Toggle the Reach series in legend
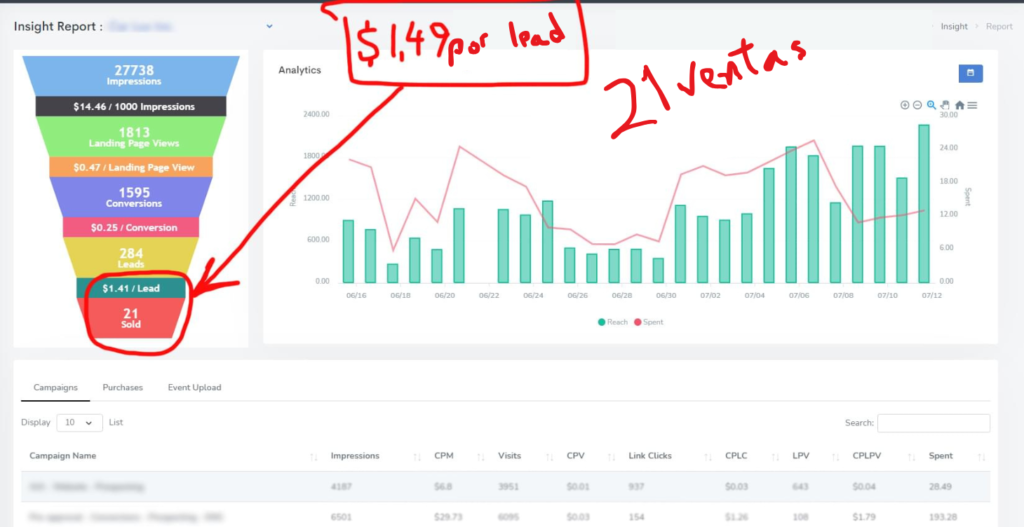 612,322
